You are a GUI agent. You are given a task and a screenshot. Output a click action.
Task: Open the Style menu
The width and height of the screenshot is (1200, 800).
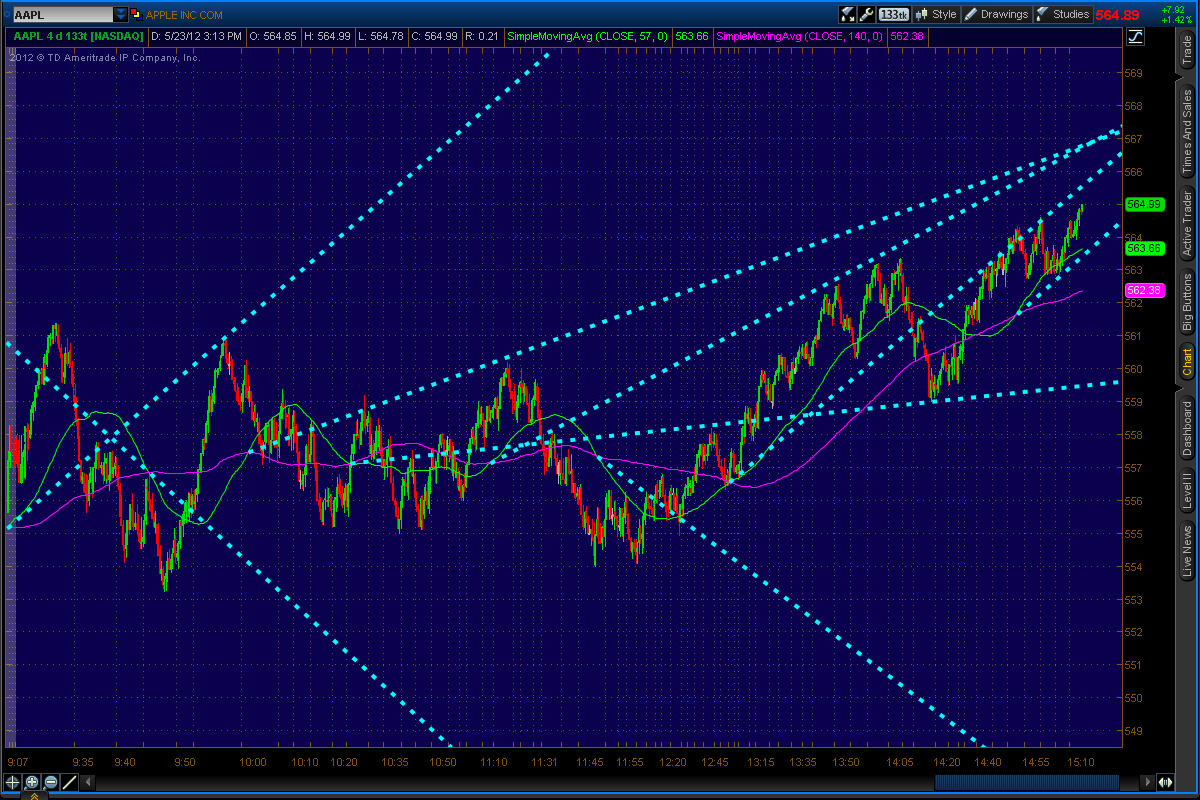click(x=935, y=14)
